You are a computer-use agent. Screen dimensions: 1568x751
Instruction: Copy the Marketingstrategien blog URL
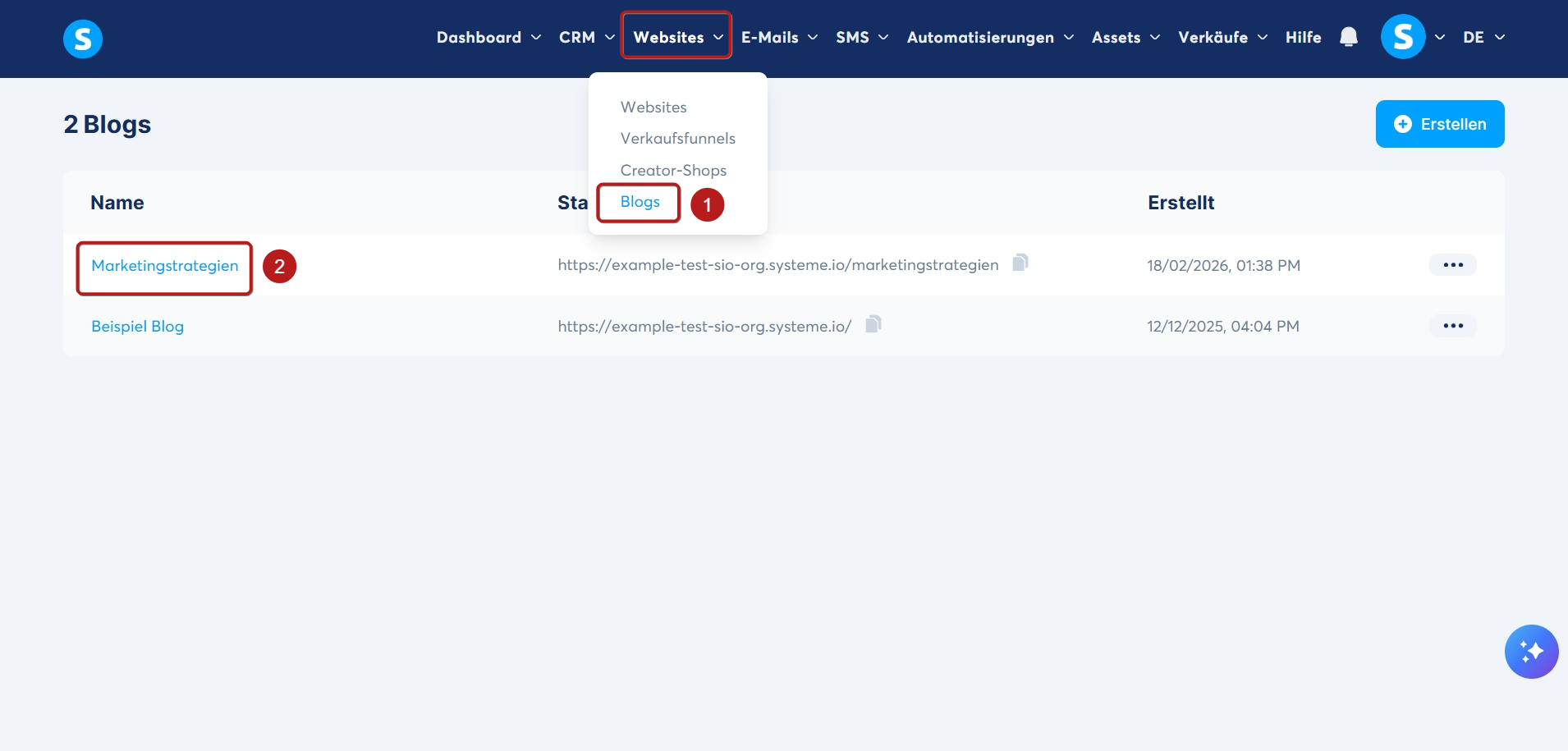(1020, 263)
